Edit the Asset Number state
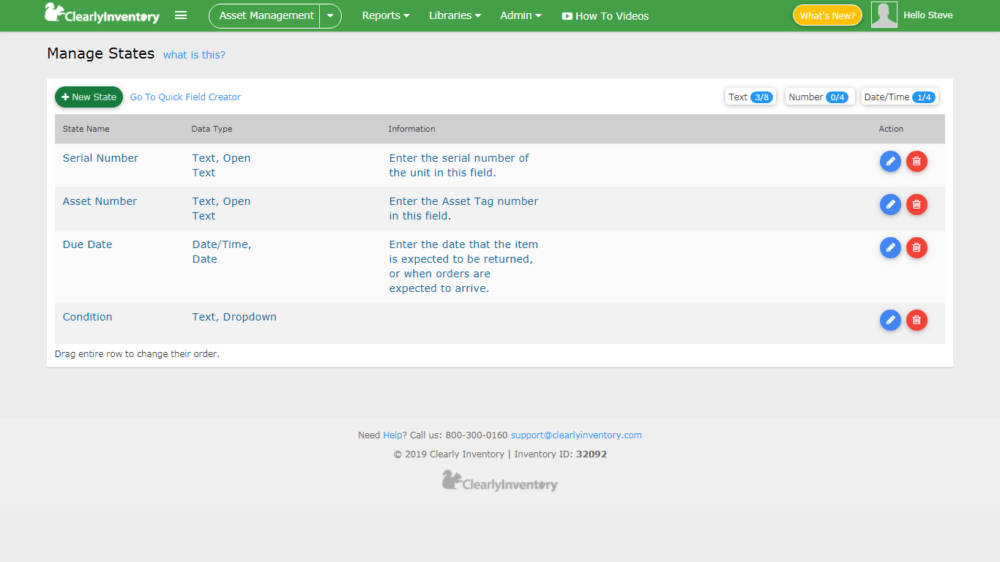Screen dimensions: 1000x562 click(890, 205)
